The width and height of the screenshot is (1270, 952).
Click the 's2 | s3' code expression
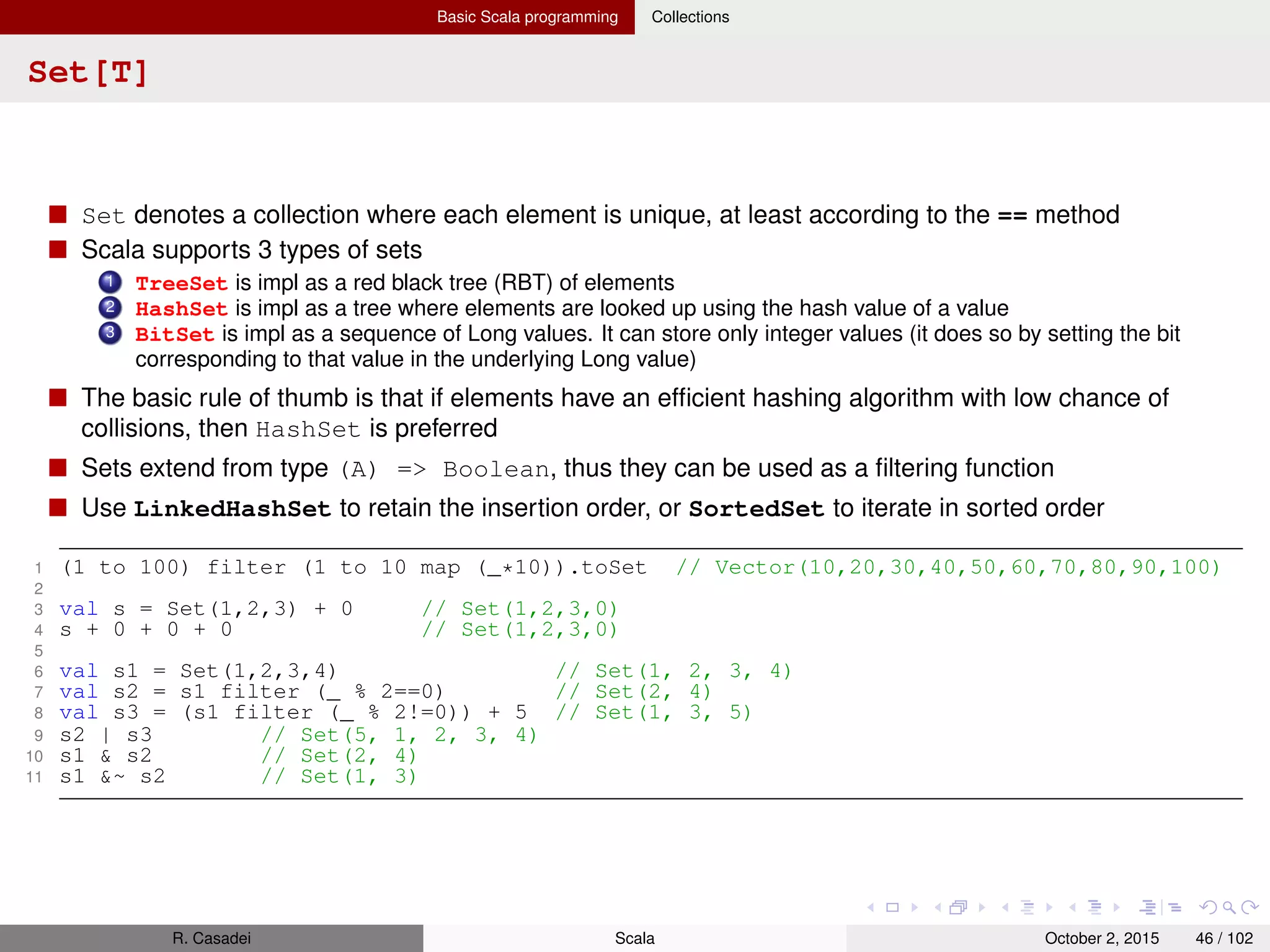[x=106, y=735]
